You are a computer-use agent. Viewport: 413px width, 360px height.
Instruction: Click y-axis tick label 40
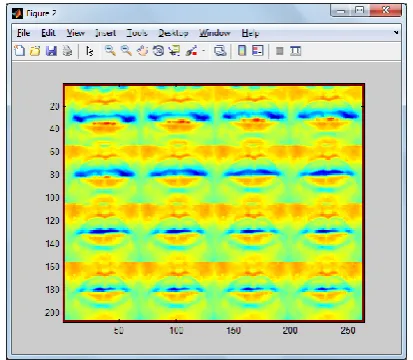click(55, 129)
